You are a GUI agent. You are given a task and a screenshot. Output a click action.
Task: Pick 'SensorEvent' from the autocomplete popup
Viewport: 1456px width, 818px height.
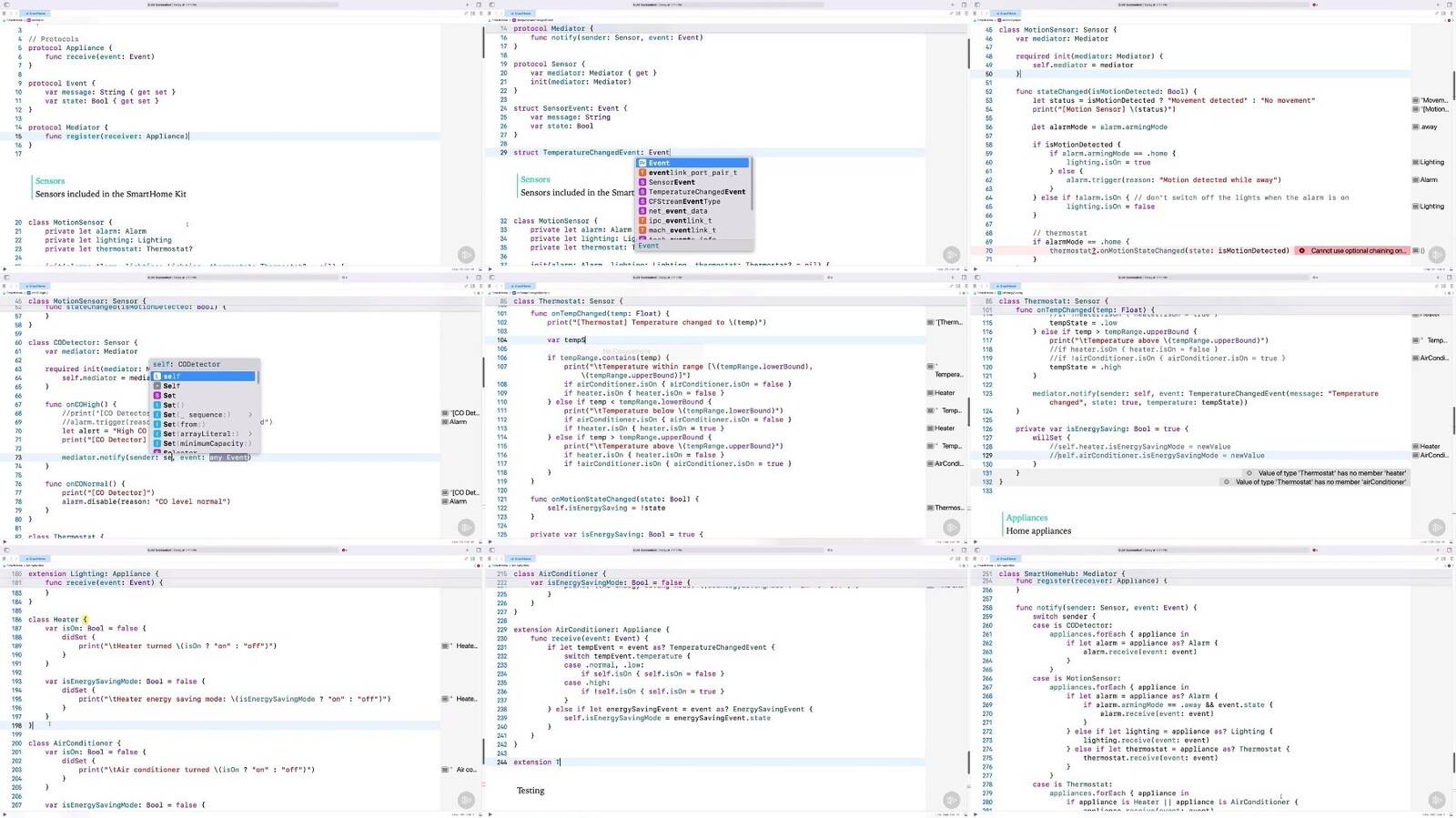click(692, 182)
